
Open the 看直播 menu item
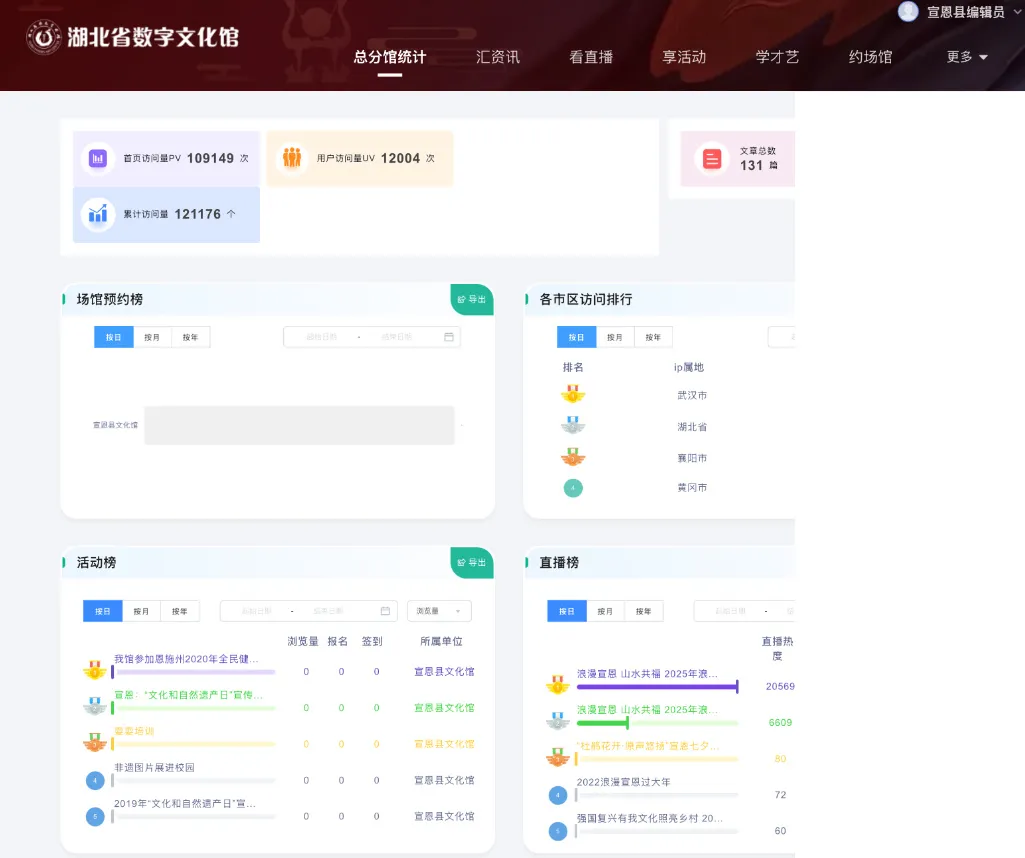(590, 57)
